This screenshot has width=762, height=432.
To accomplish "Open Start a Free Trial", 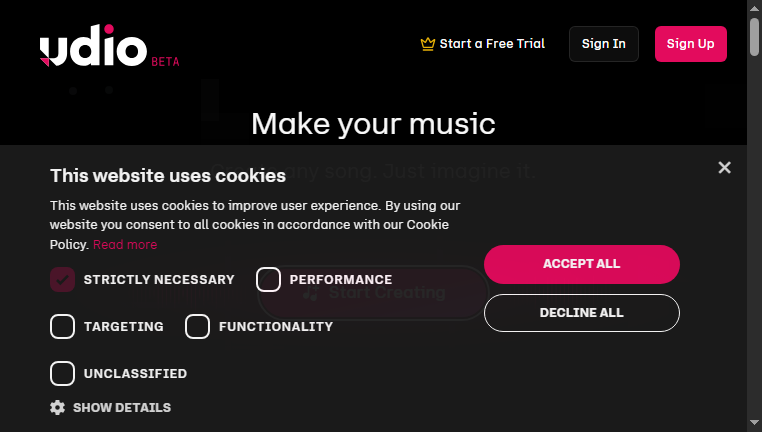I will tap(483, 44).
